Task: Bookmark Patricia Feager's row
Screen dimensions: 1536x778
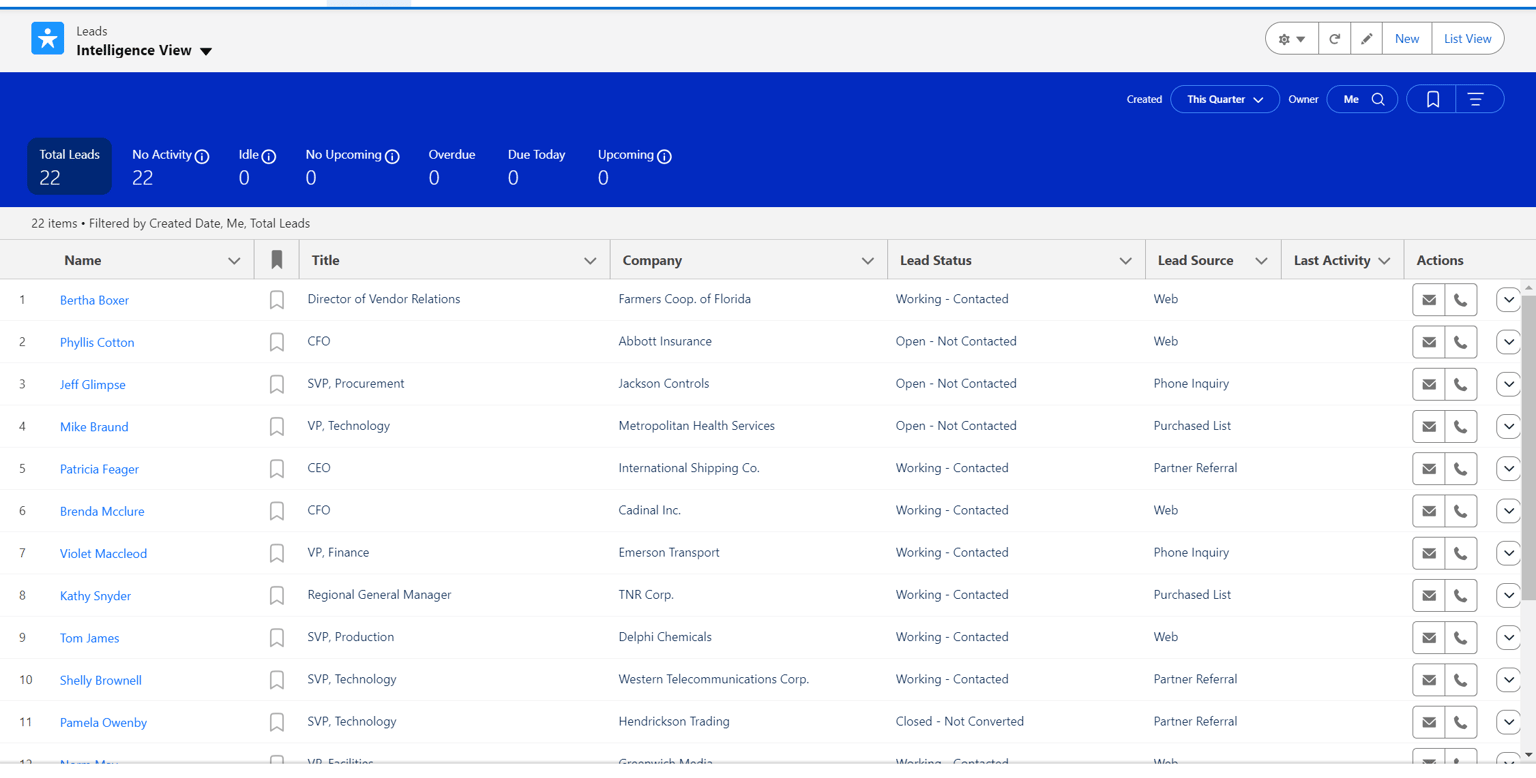Action: [277, 469]
